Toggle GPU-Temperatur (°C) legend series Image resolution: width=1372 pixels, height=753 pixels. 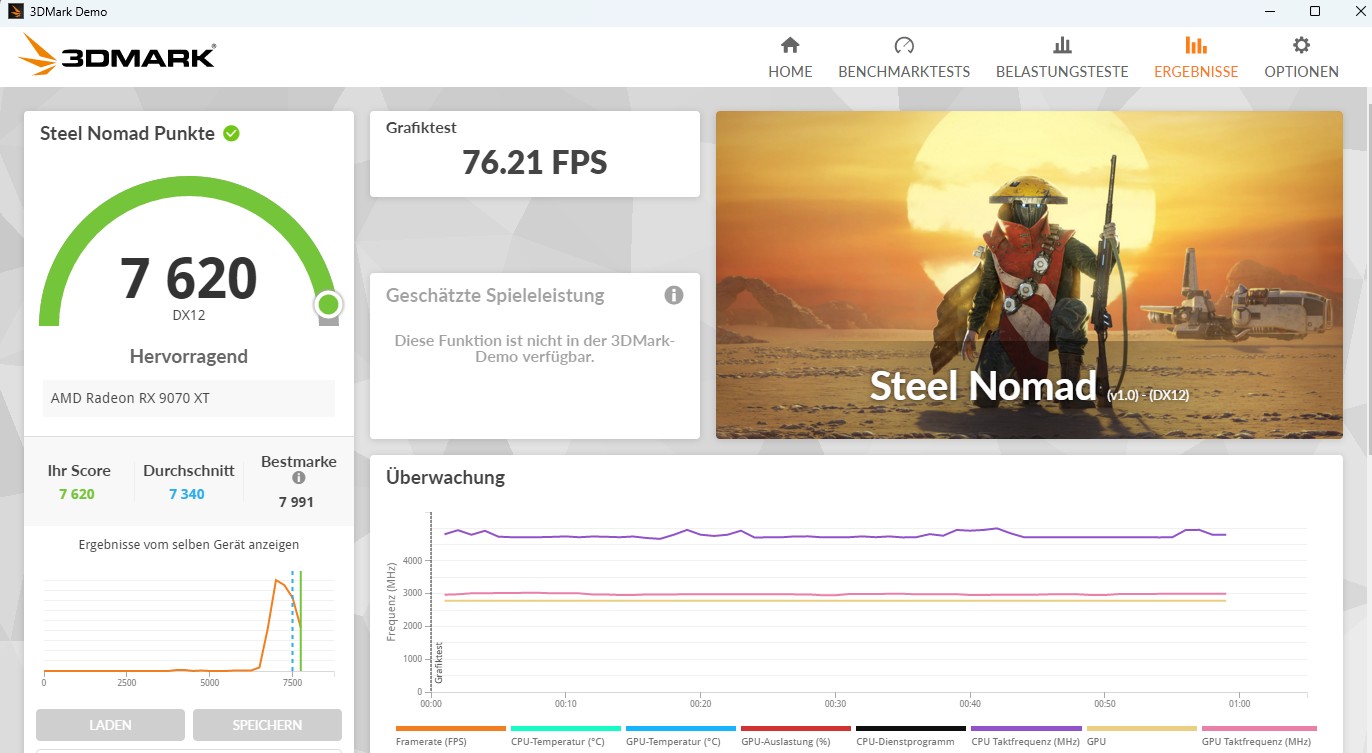coord(681,736)
